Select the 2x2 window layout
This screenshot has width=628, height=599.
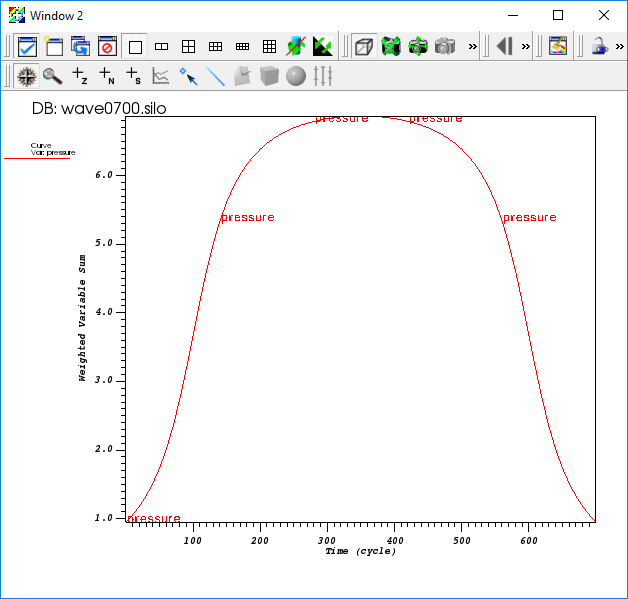[188, 47]
